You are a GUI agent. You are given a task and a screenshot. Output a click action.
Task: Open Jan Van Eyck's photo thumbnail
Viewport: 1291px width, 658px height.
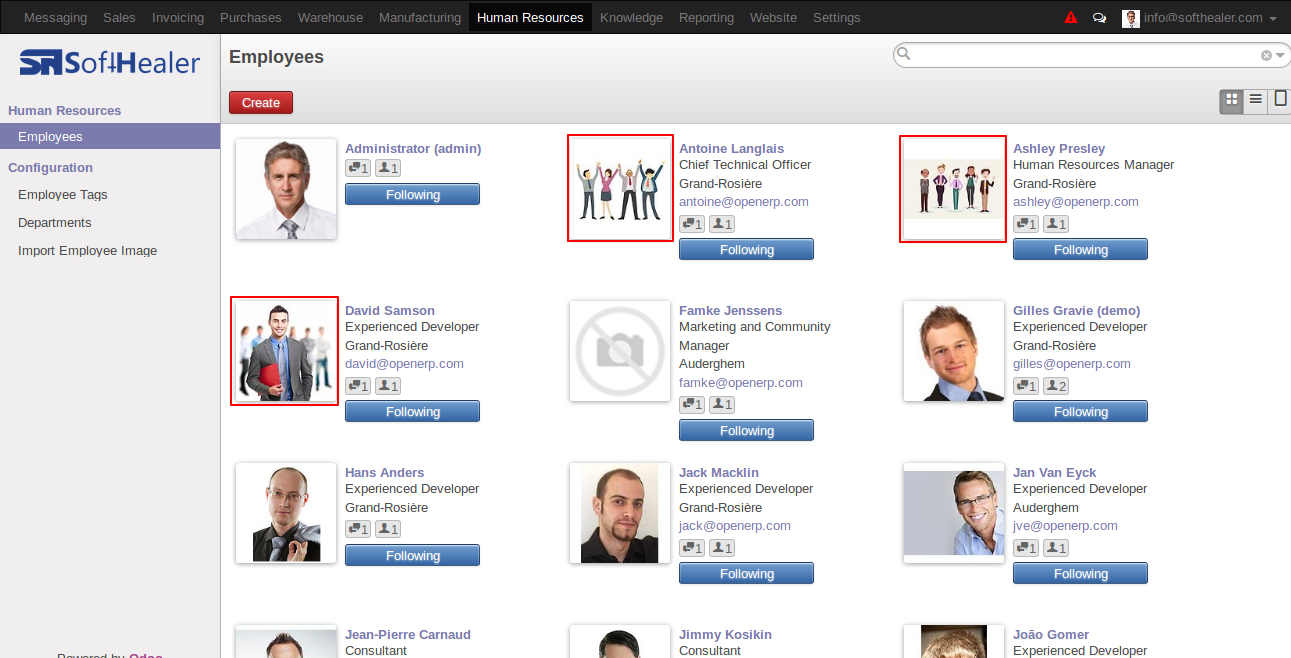tap(954, 513)
